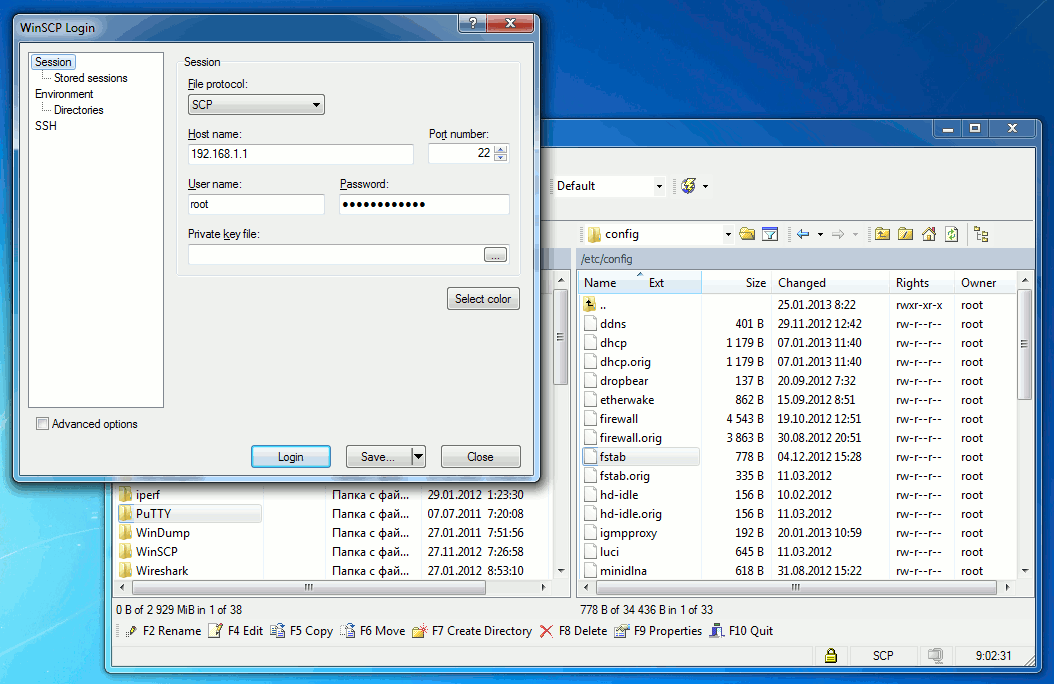Go to home directory icon
This screenshot has height=684, width=1054.
pyautogui.click(x=928, y=234)
